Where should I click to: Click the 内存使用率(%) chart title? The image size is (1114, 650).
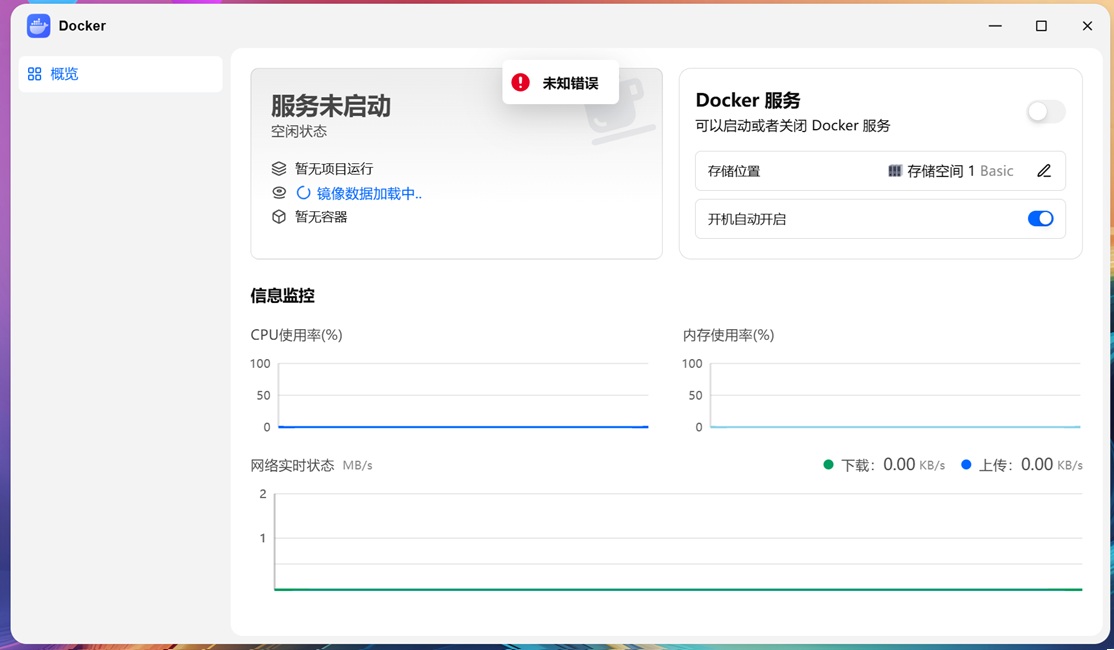[x=728, y=335]
